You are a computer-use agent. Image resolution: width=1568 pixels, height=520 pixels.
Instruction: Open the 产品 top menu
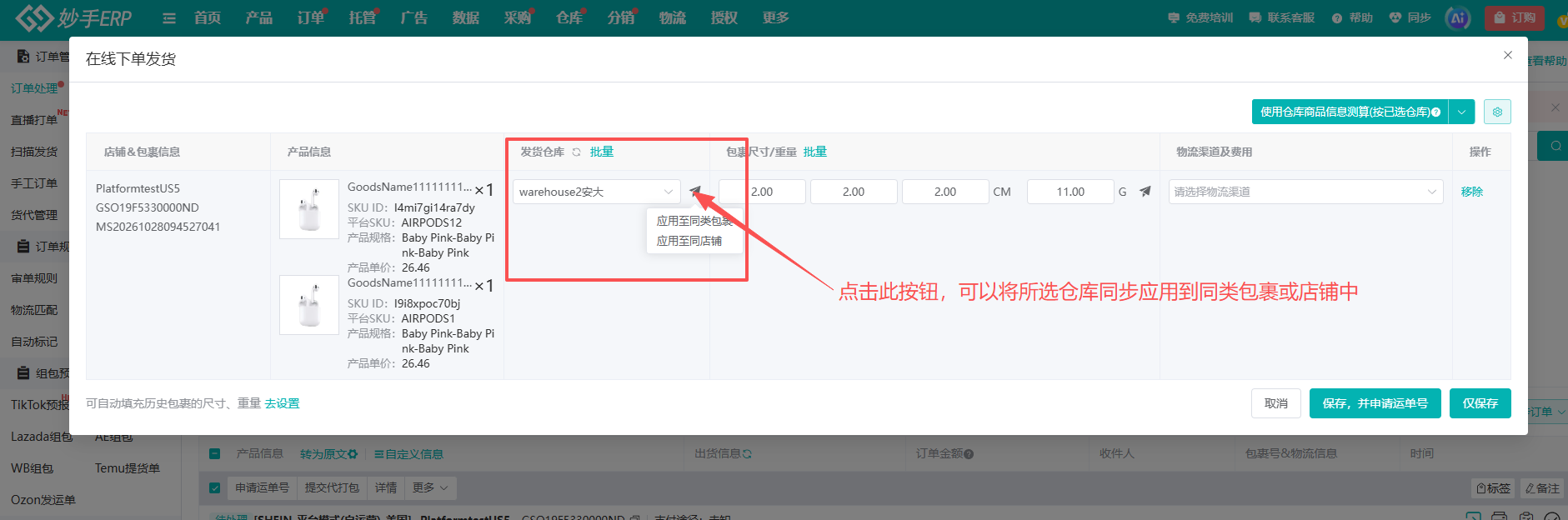click(x=259, y=17)
